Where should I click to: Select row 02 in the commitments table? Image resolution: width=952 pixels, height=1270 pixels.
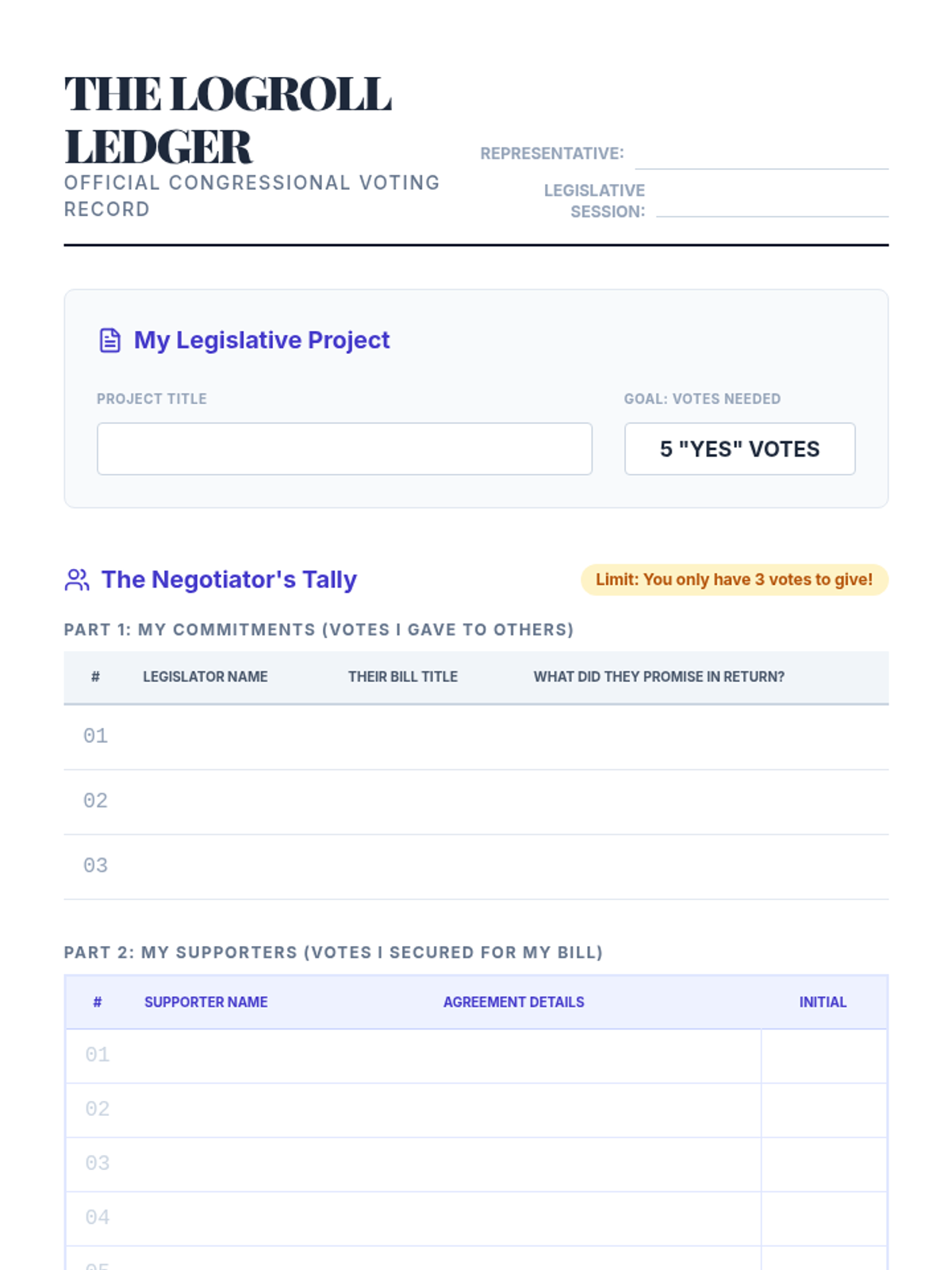pyautogui.click(x=476, y=802)
